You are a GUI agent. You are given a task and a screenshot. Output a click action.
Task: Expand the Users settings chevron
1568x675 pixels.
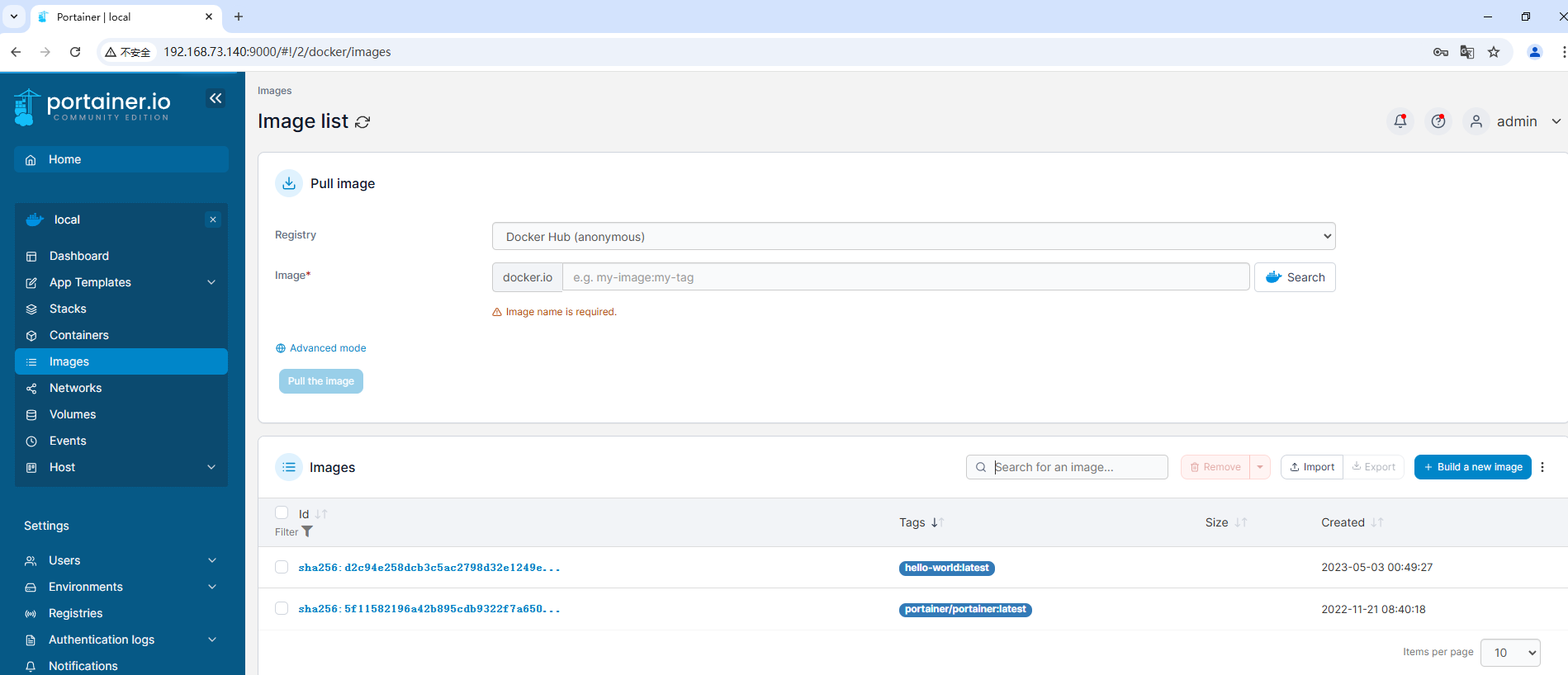212,560
